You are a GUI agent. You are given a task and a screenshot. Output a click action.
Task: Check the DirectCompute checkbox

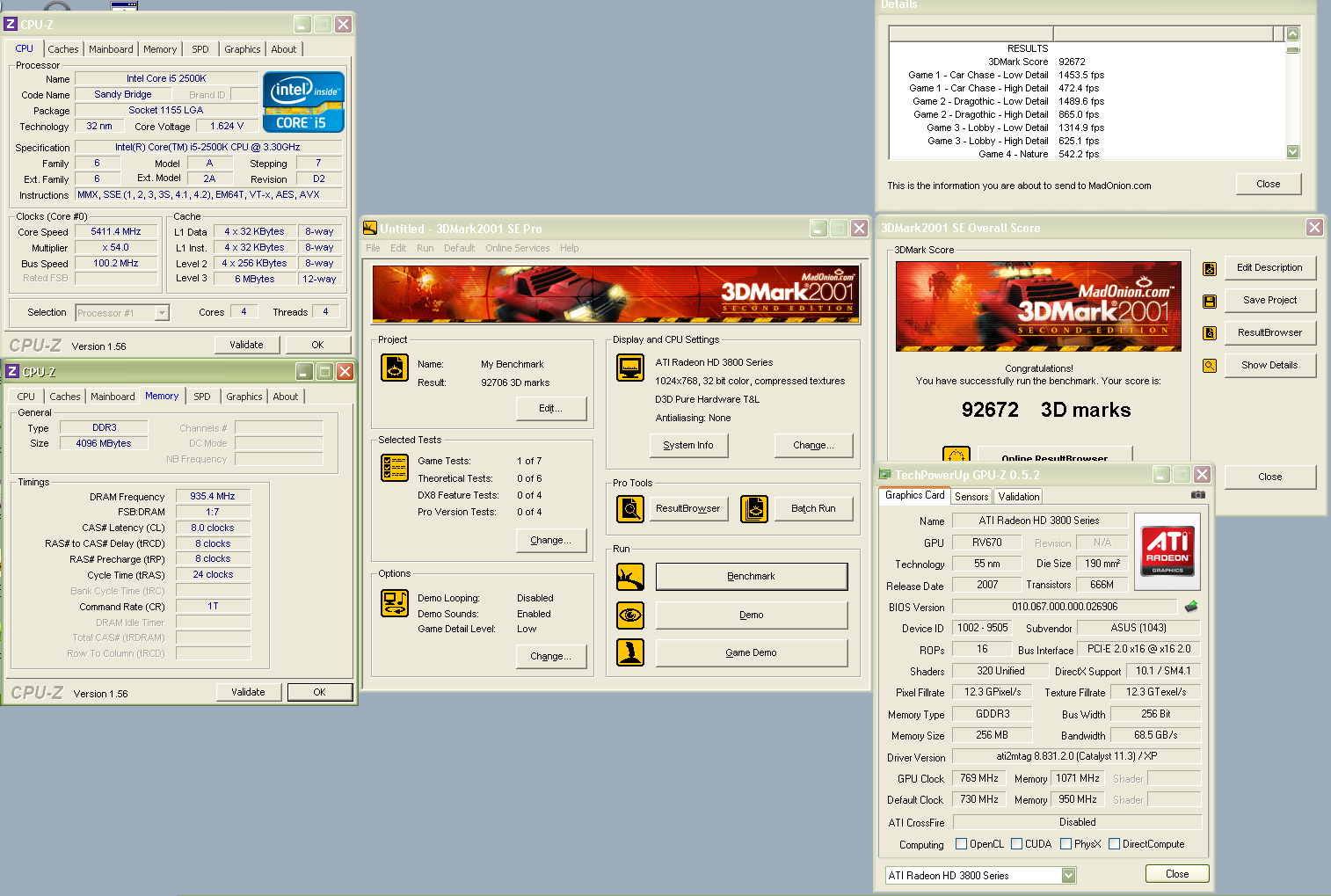(1114, 844)
